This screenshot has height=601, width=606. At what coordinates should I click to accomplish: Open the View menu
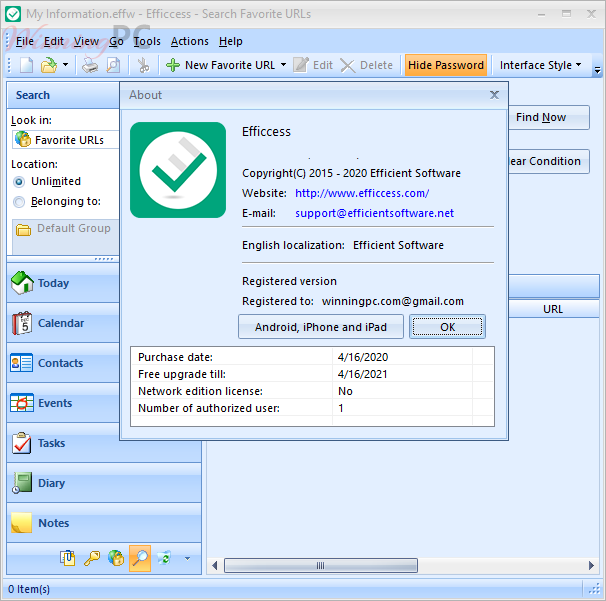[86, 41]
